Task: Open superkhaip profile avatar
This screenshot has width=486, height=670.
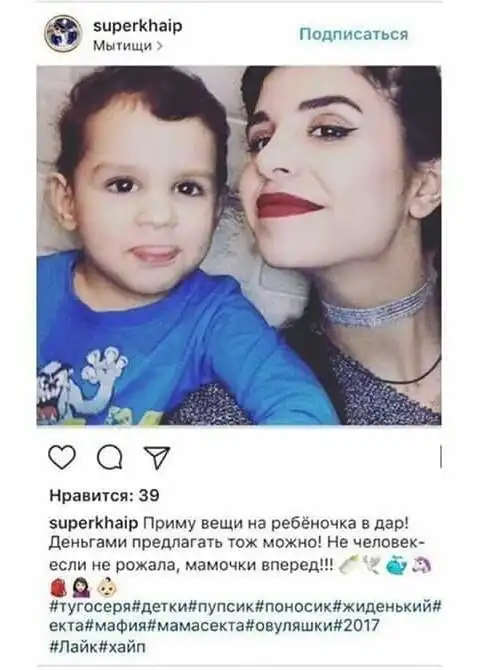Action: 63,34
